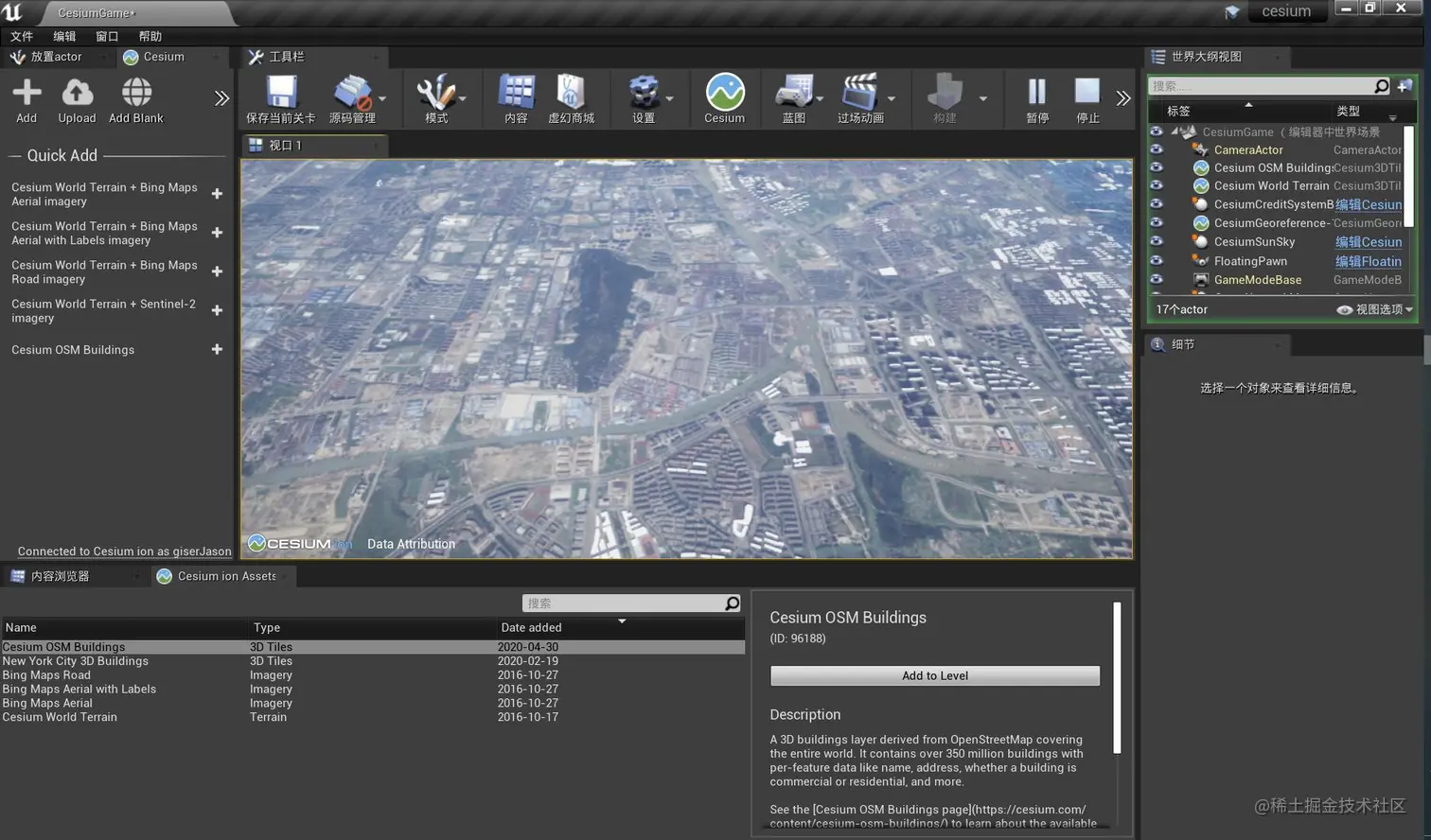
Task: Open 蓝图 dropdown arrow
Action: (x=820, y=98)
